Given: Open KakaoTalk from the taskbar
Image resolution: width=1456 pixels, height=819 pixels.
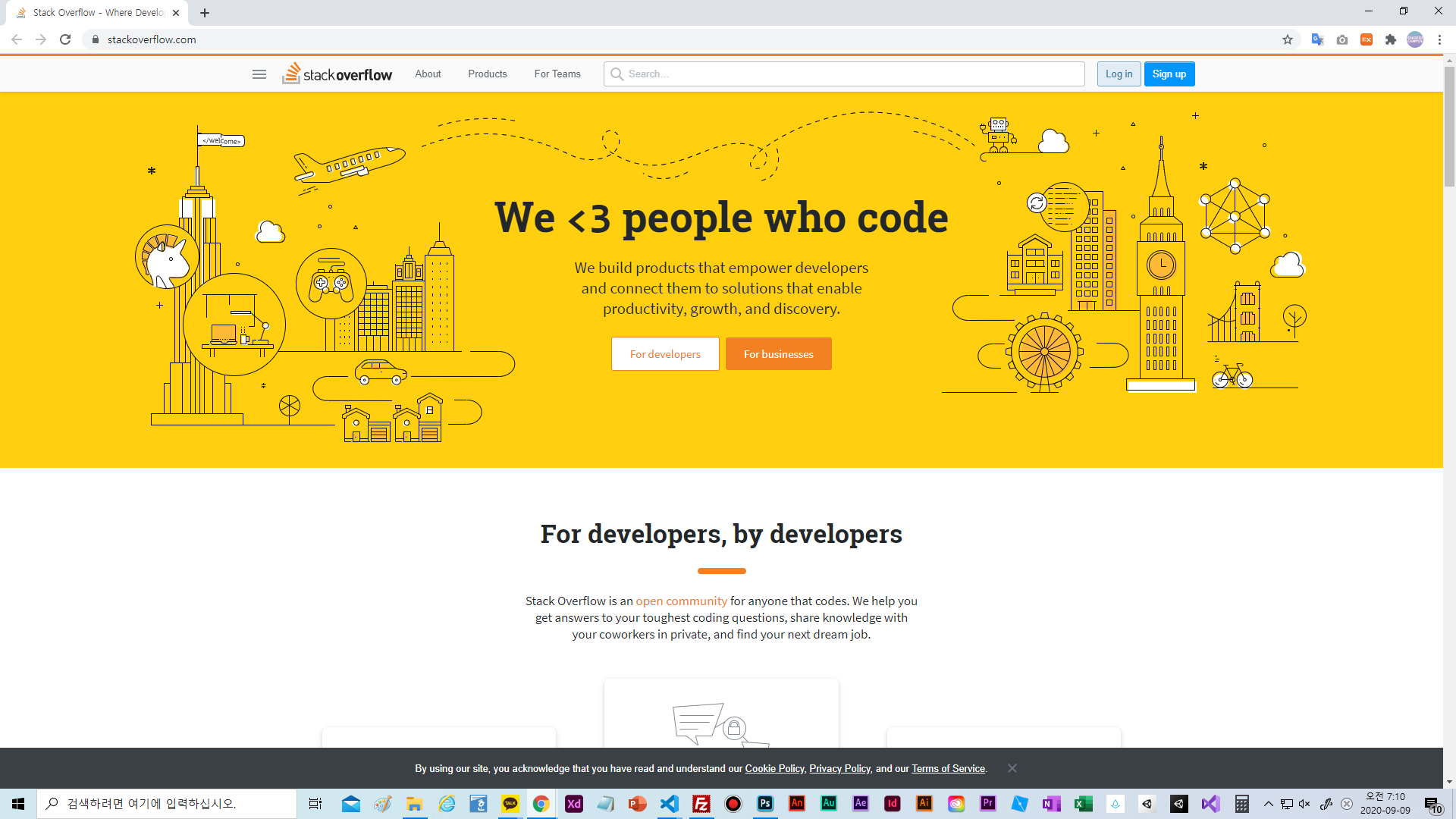Looking at the screenshot, I should click(x=510, y=804).
